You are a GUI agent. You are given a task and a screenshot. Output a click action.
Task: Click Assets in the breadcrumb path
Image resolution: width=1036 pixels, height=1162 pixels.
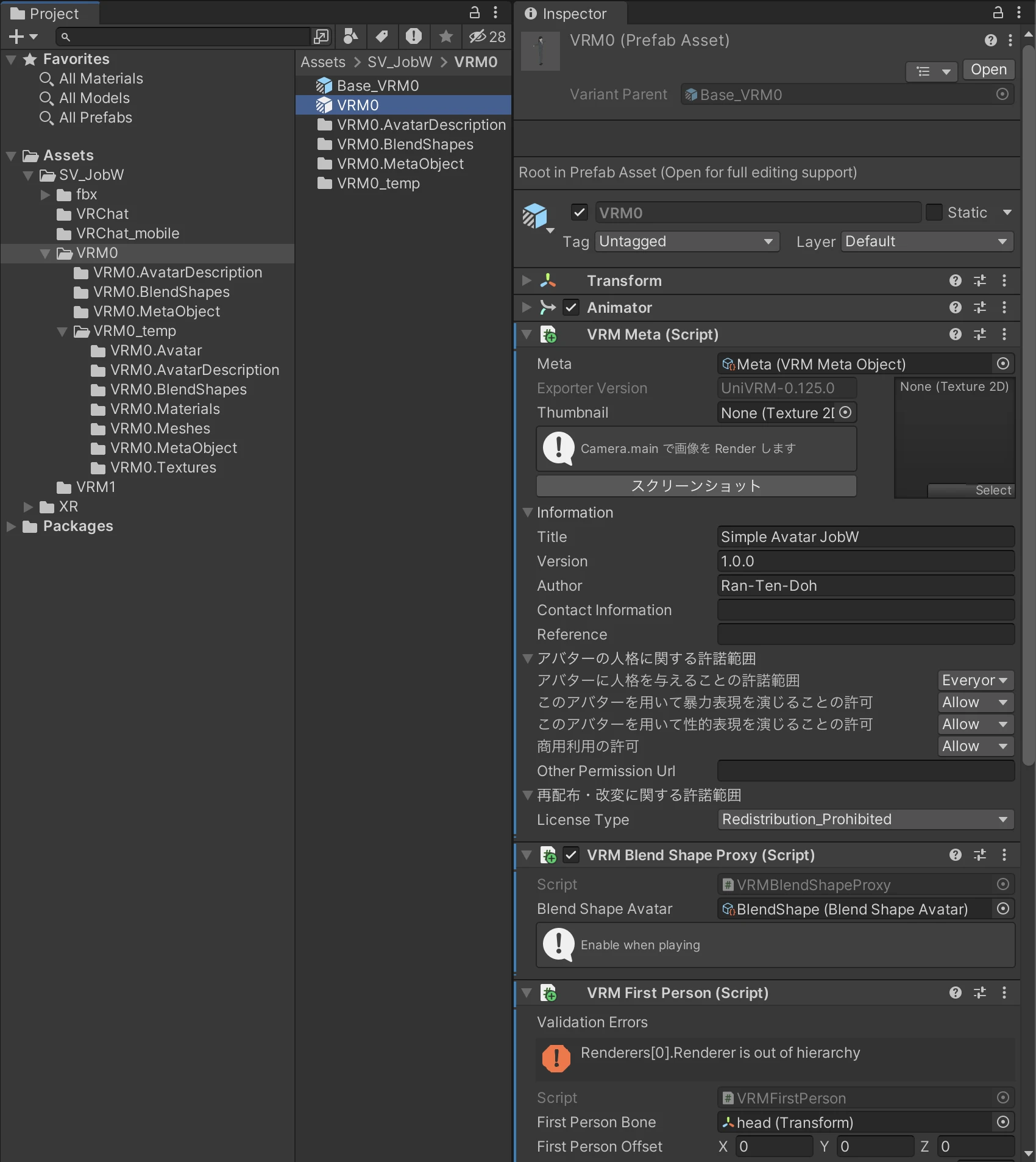click(x=323, y=62)
